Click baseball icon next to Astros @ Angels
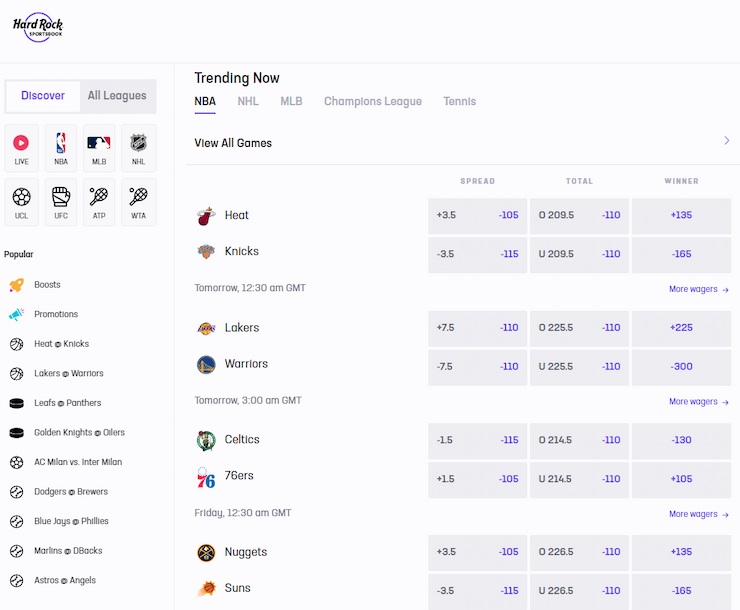 tap(17, 580)
